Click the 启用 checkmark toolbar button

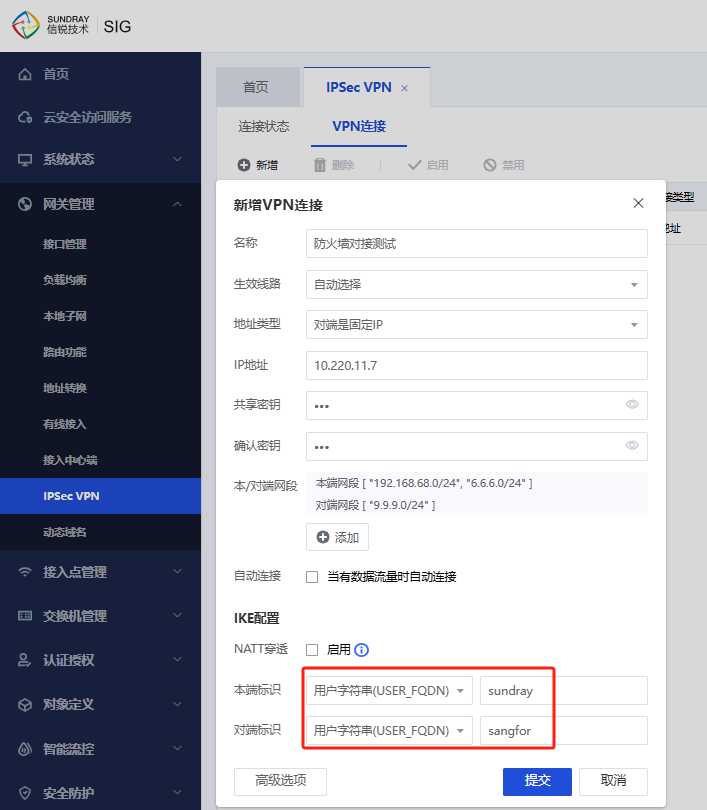(x=428, y=165)
